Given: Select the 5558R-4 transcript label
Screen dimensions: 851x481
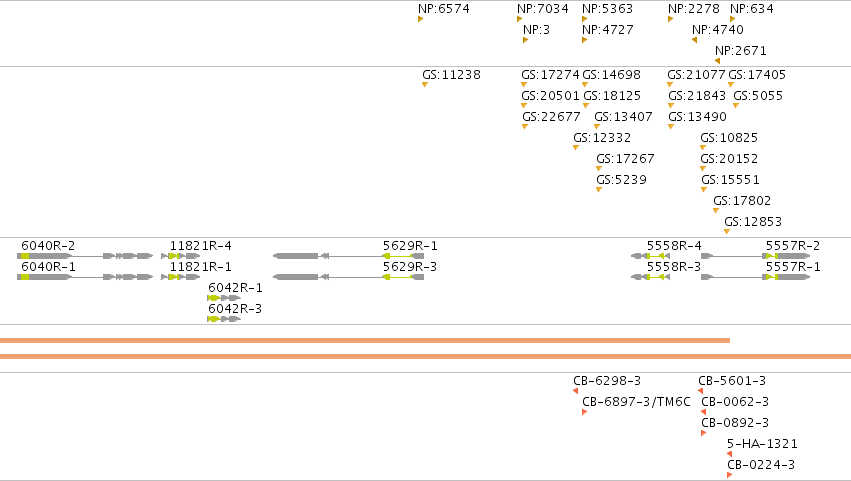Looking at the screenshot, I should pos(674,246).
